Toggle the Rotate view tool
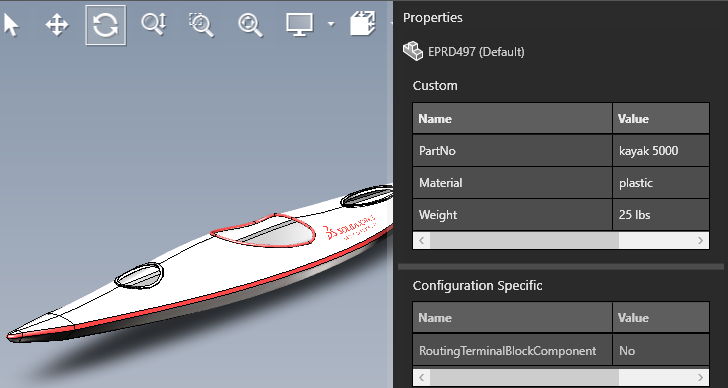 tap(105, 25)
